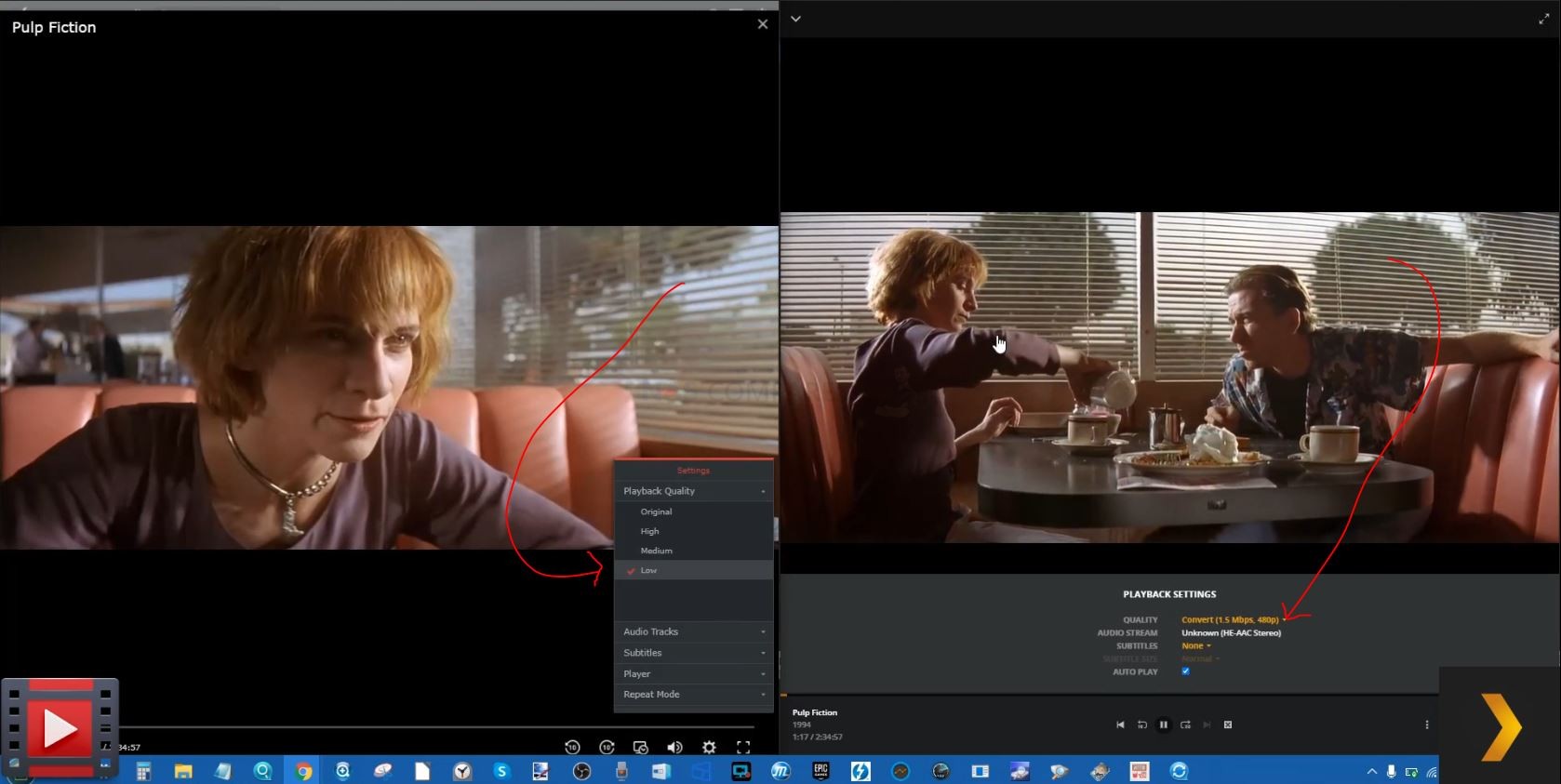Open Skype from the taskbar
Screen dimensions: 1561x784
[502, 771]
